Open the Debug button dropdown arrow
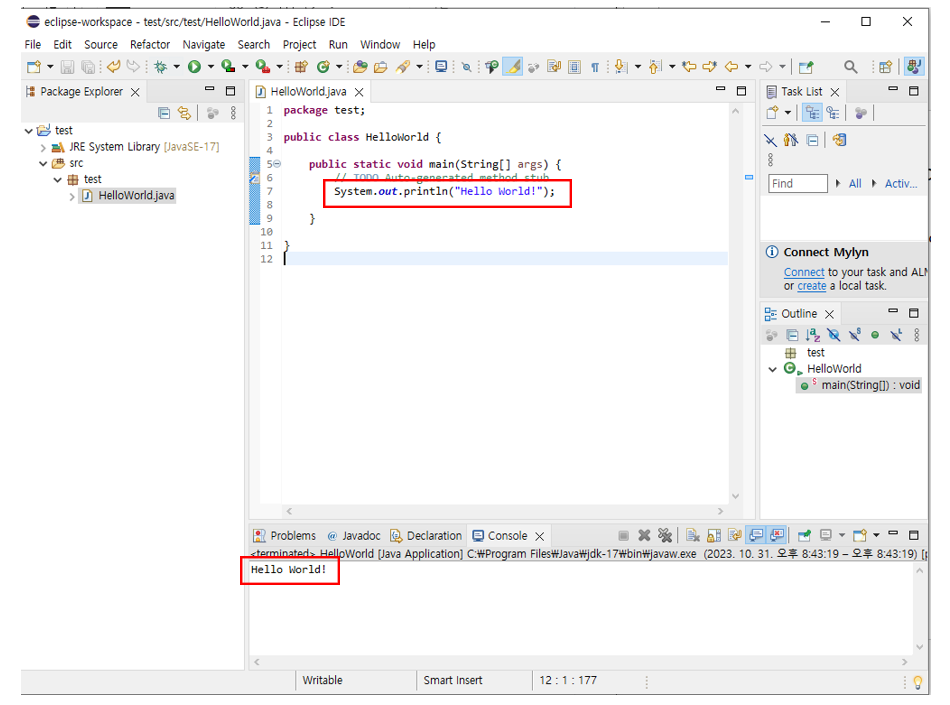This screenshot has height=705, width=950. [x=176, y=67]
